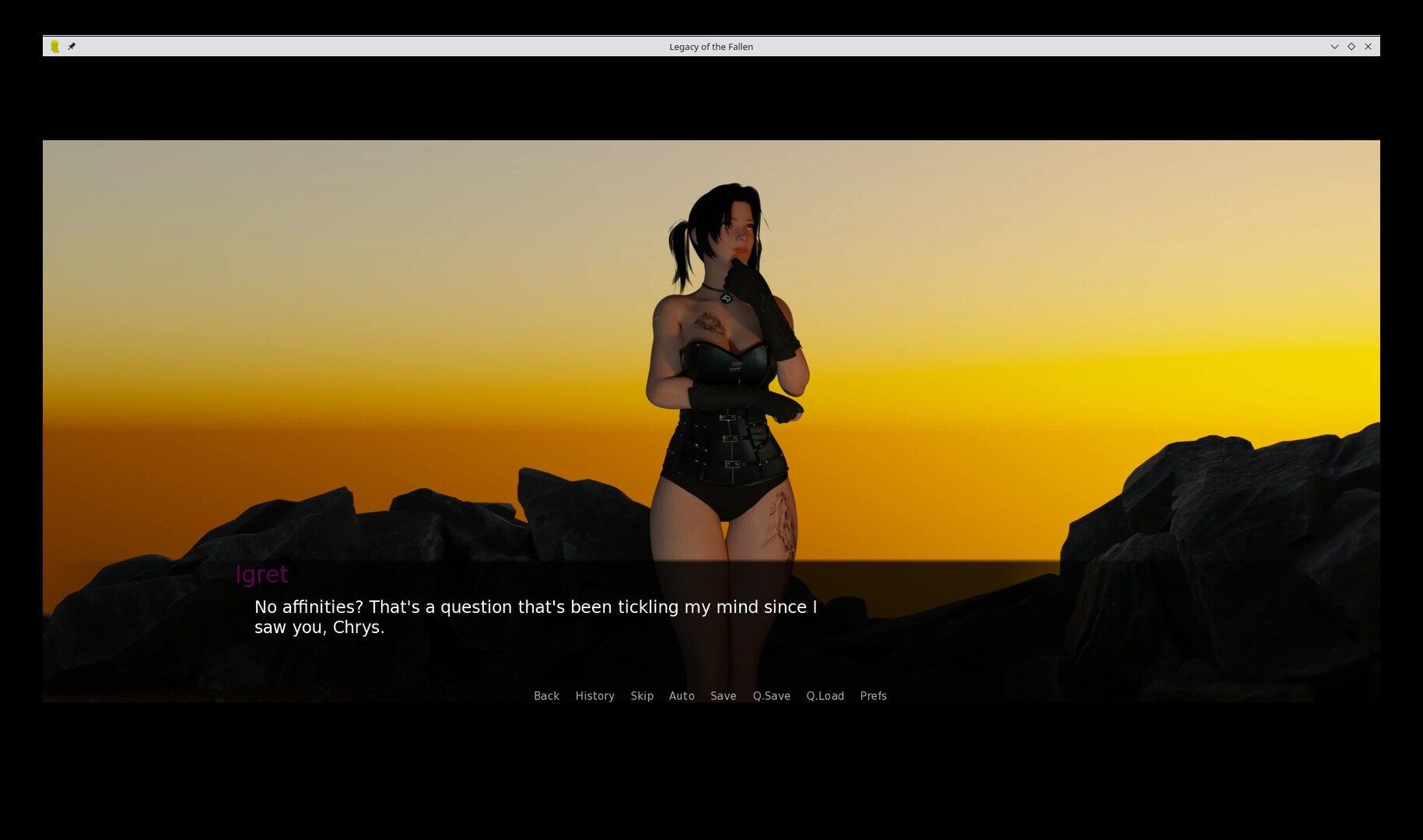Open the Save game screen
The width and height of the screenshot is (1423, 840).
(x=723, y=696)
